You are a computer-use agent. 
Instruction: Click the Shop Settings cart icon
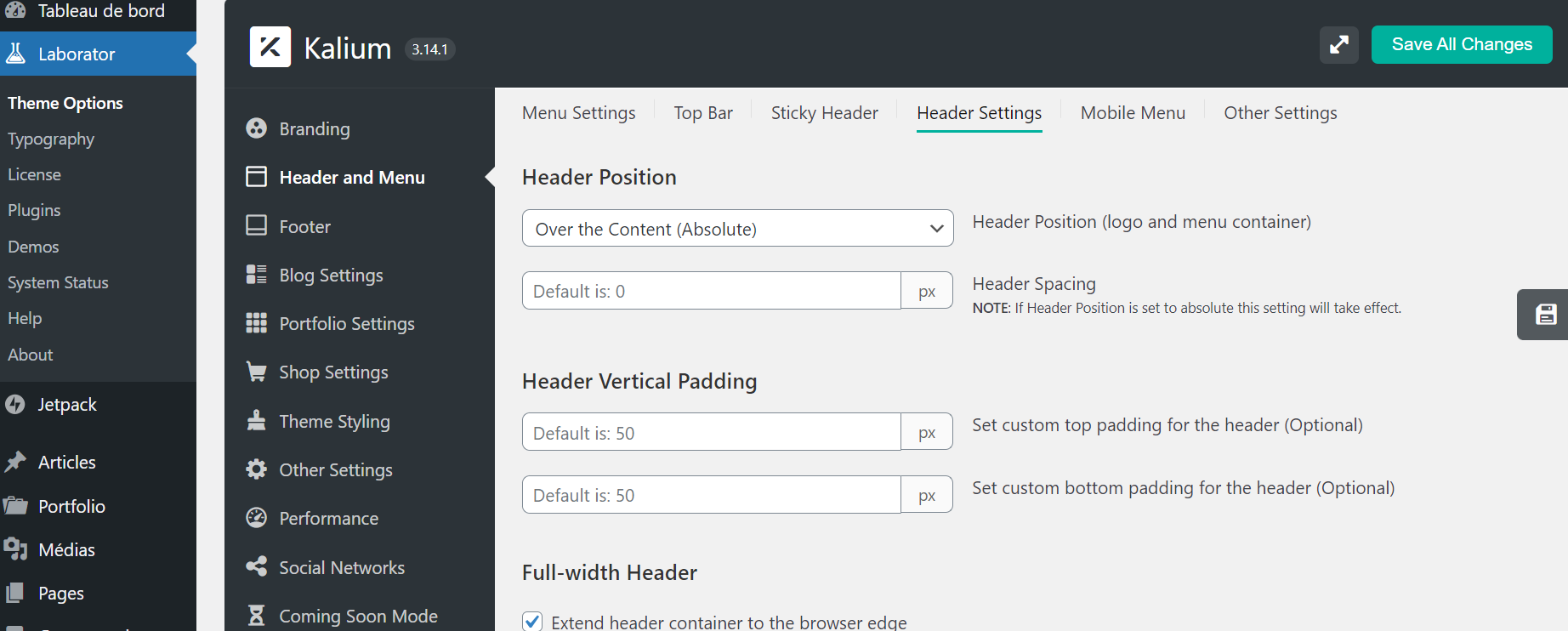click(x=256, y=372)
